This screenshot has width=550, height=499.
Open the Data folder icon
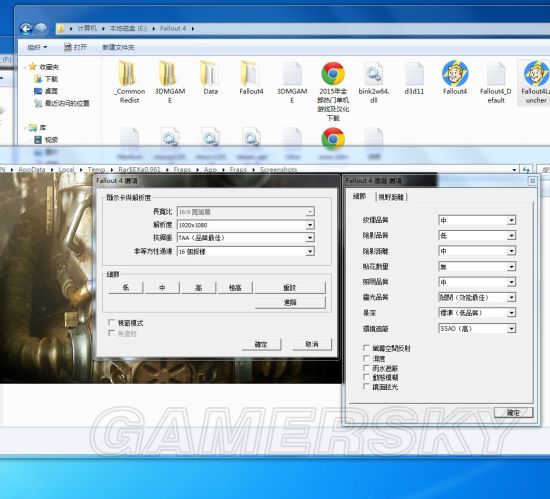point(209,74)
